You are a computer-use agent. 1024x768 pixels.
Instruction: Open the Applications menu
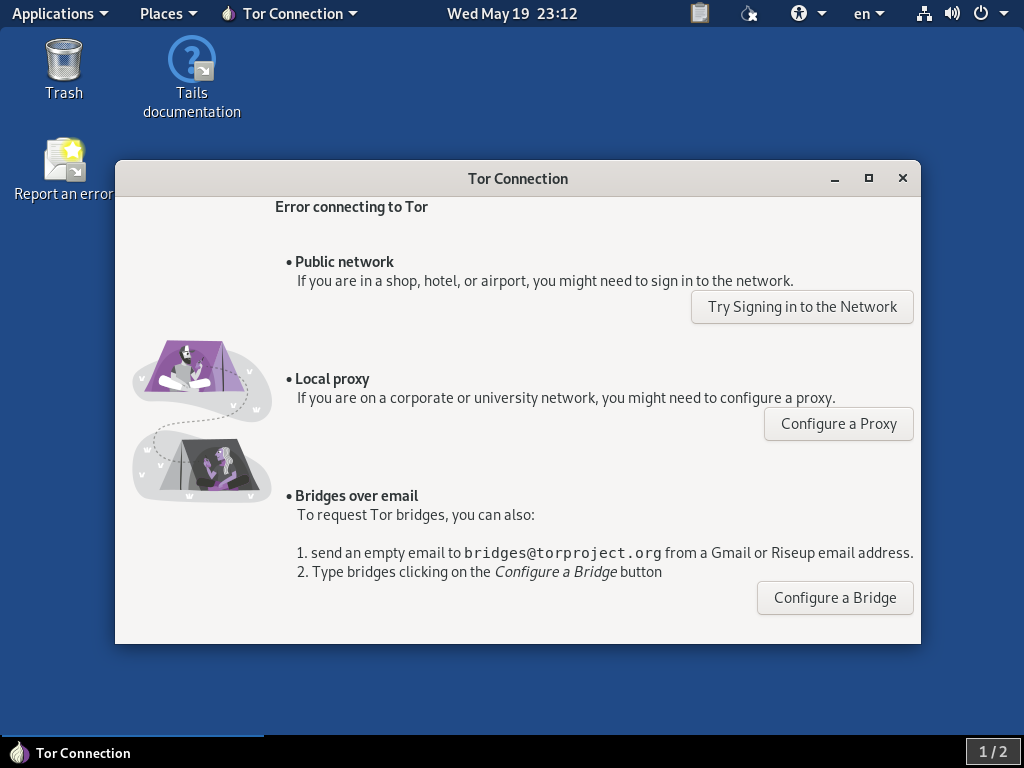60,13
